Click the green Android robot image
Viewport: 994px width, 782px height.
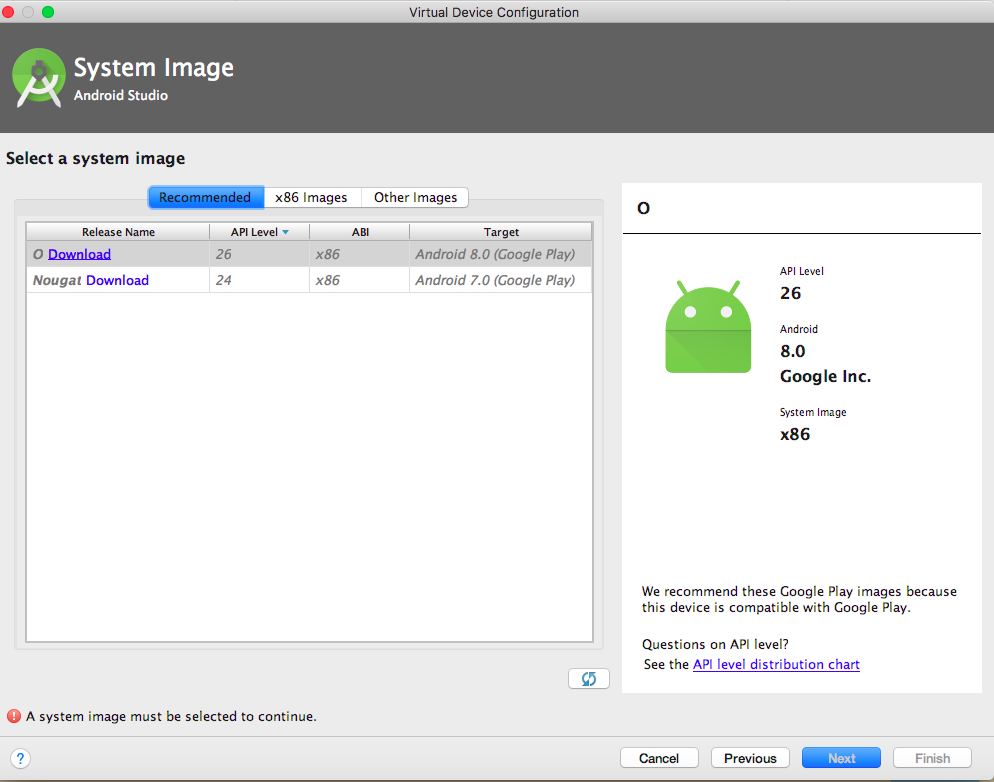click(x=708, y=328)
